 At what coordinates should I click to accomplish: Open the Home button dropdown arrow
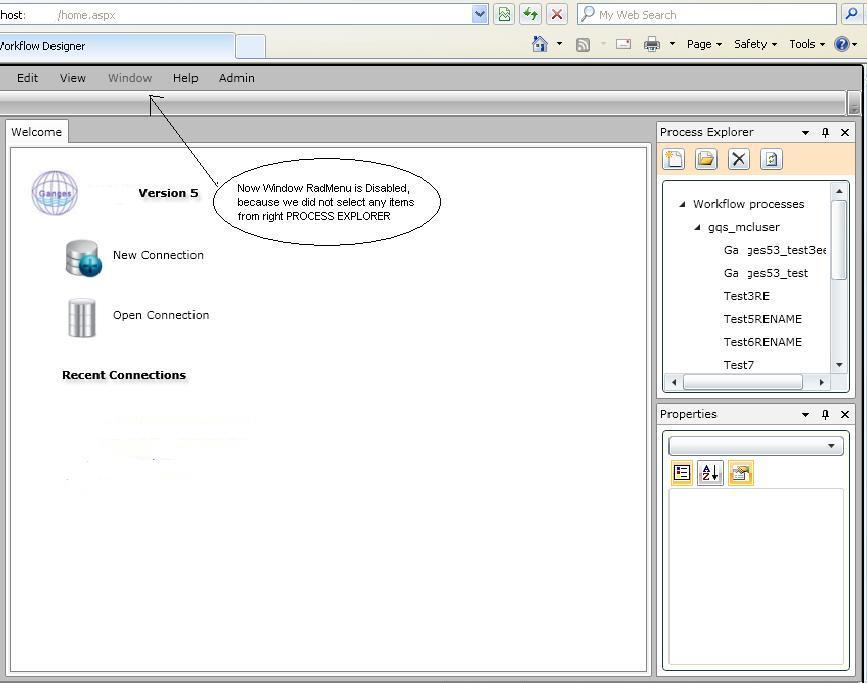[x=560, y=44]
